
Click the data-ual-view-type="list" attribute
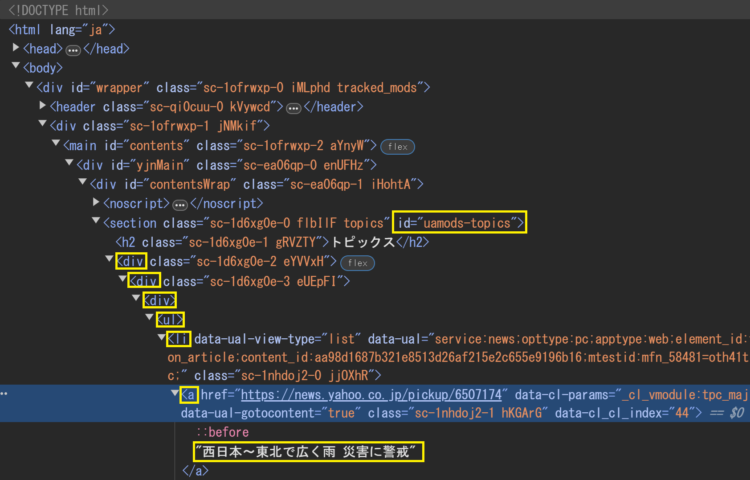pos(275,339)
